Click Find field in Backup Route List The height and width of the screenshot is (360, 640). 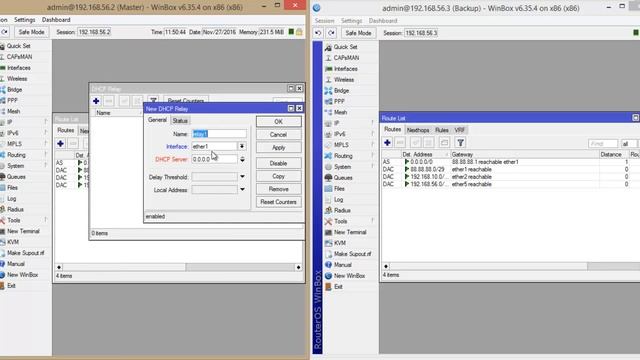(603, 144)
